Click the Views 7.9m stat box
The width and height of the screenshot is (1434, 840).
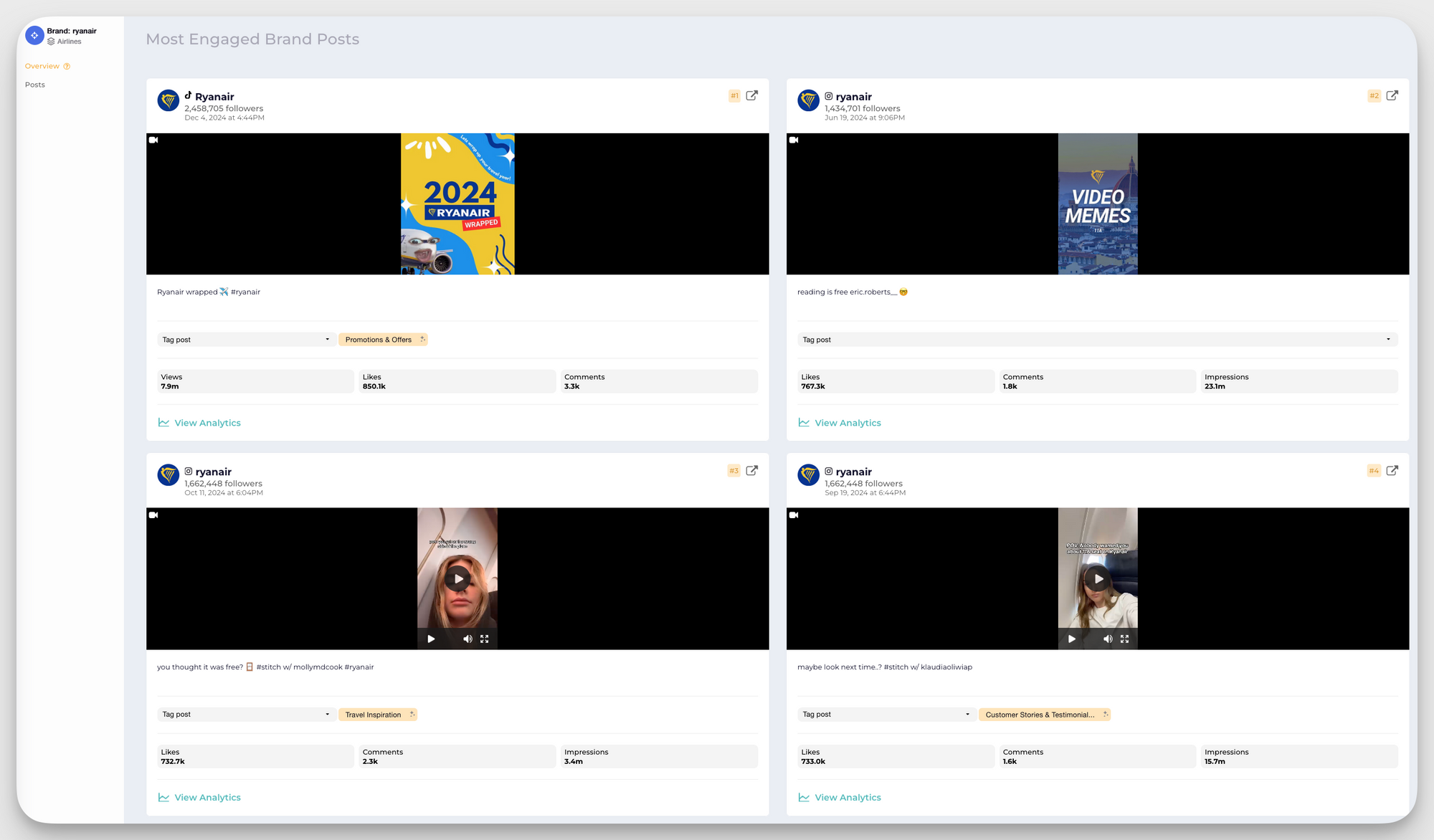pos(255,381)
